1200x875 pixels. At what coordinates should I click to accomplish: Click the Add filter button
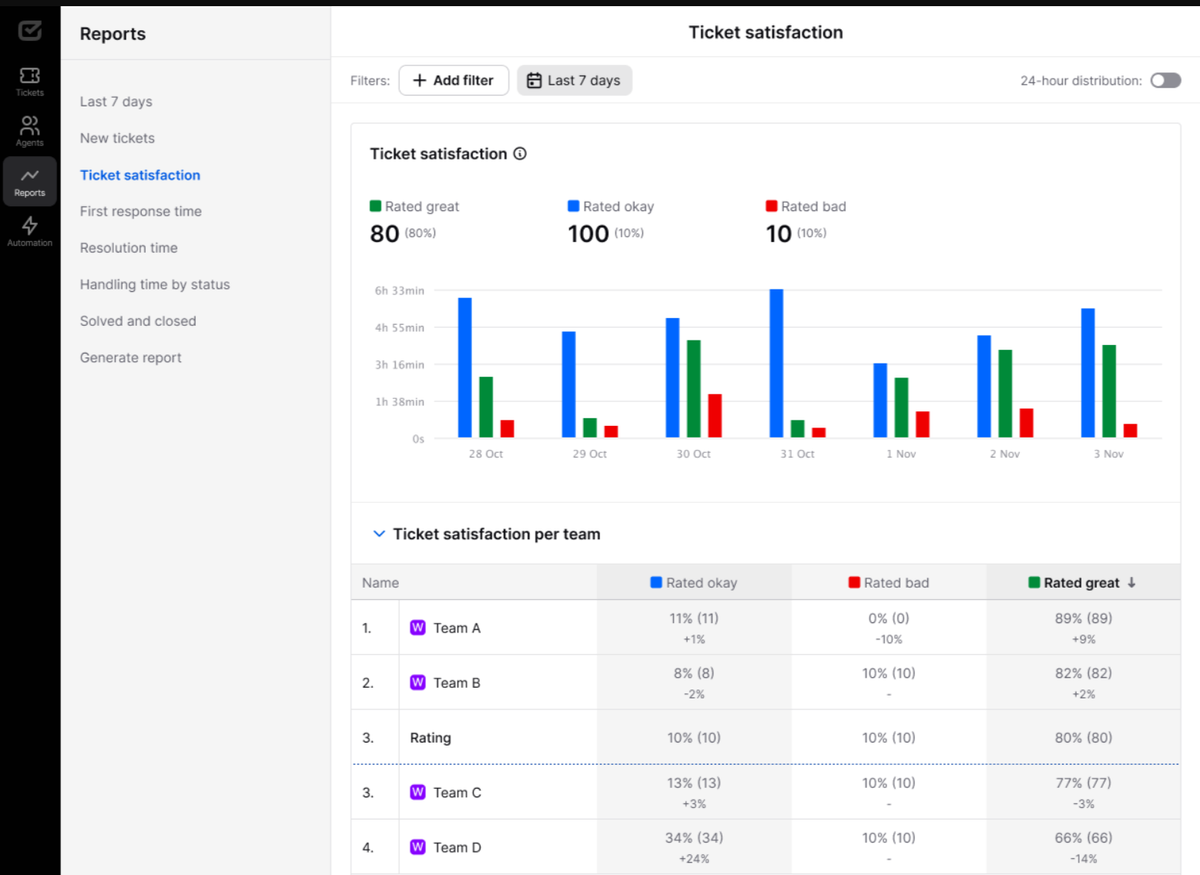[x=453, y=80]
